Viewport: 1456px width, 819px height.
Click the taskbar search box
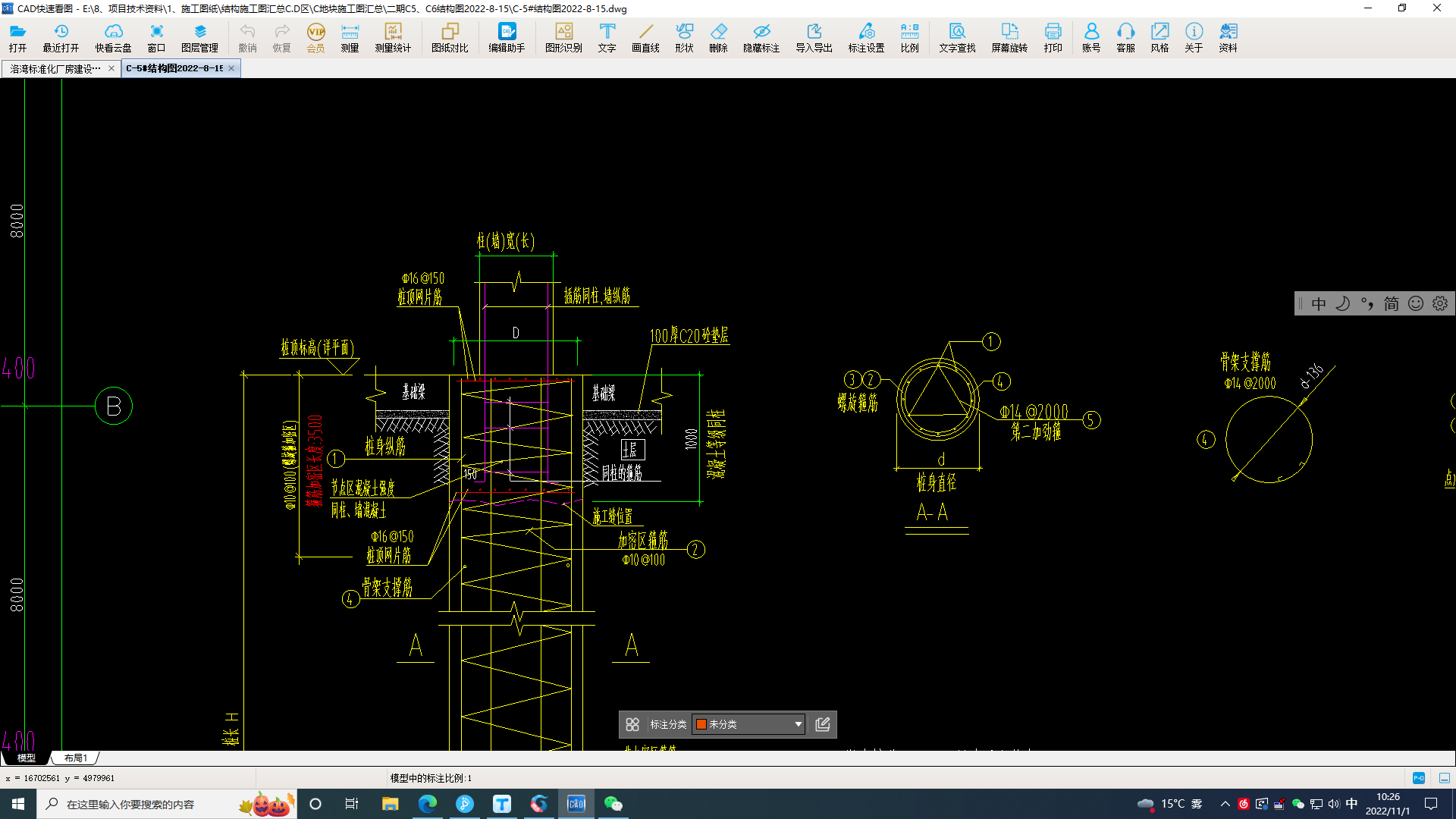pyautogui.click(x=166, y=804)
